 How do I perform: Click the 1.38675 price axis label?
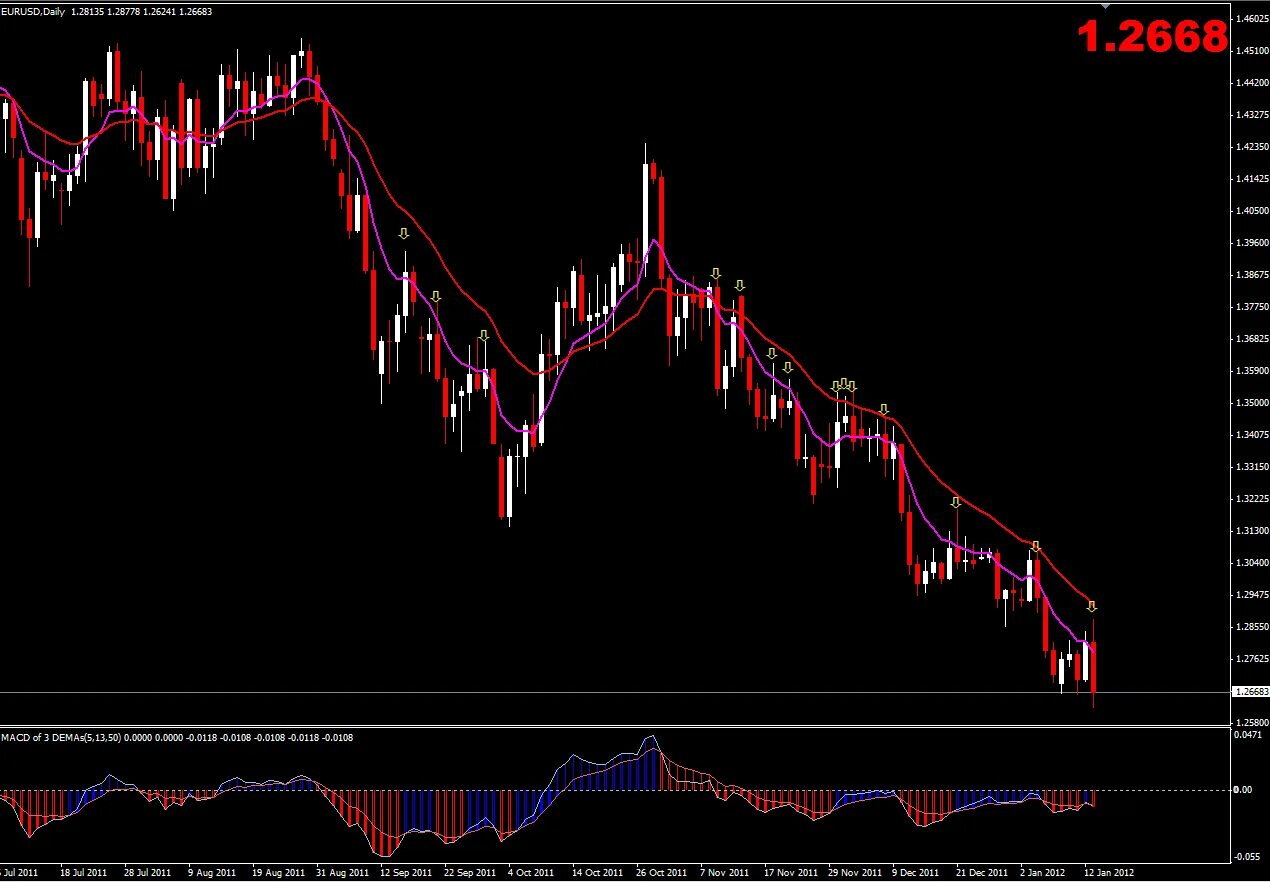click(x=1251, y=275)
